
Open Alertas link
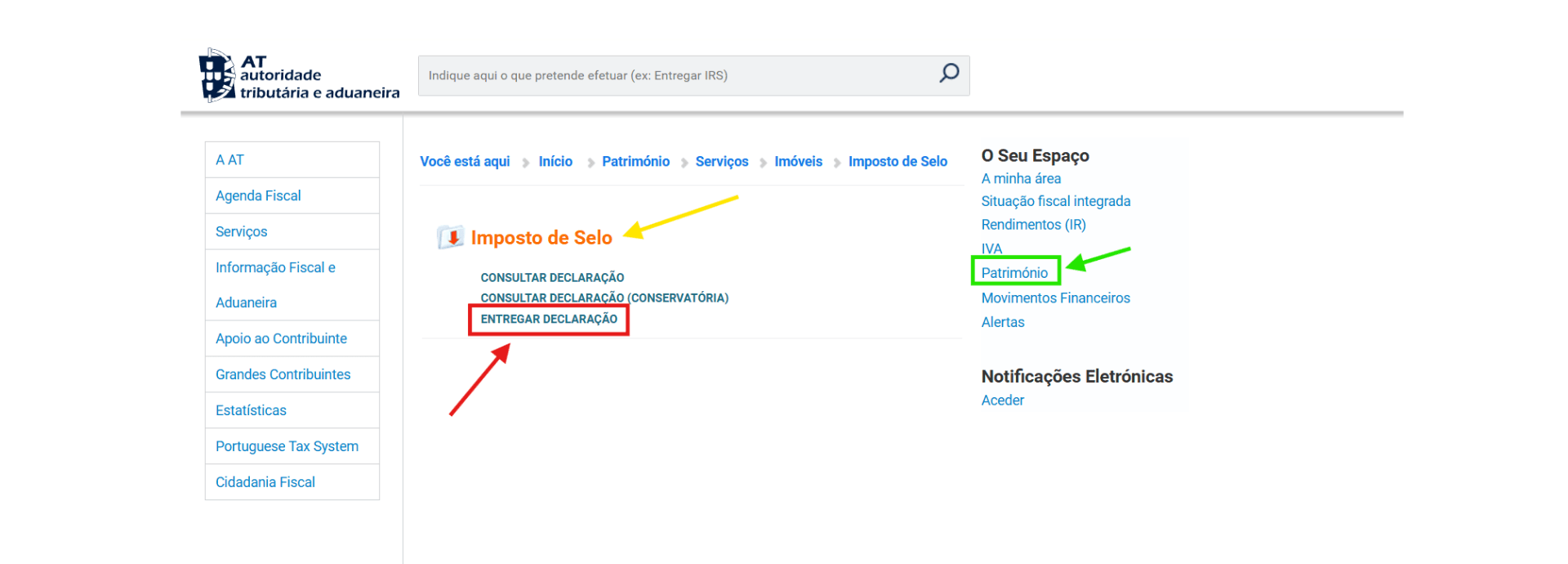tap(1002, 322)
